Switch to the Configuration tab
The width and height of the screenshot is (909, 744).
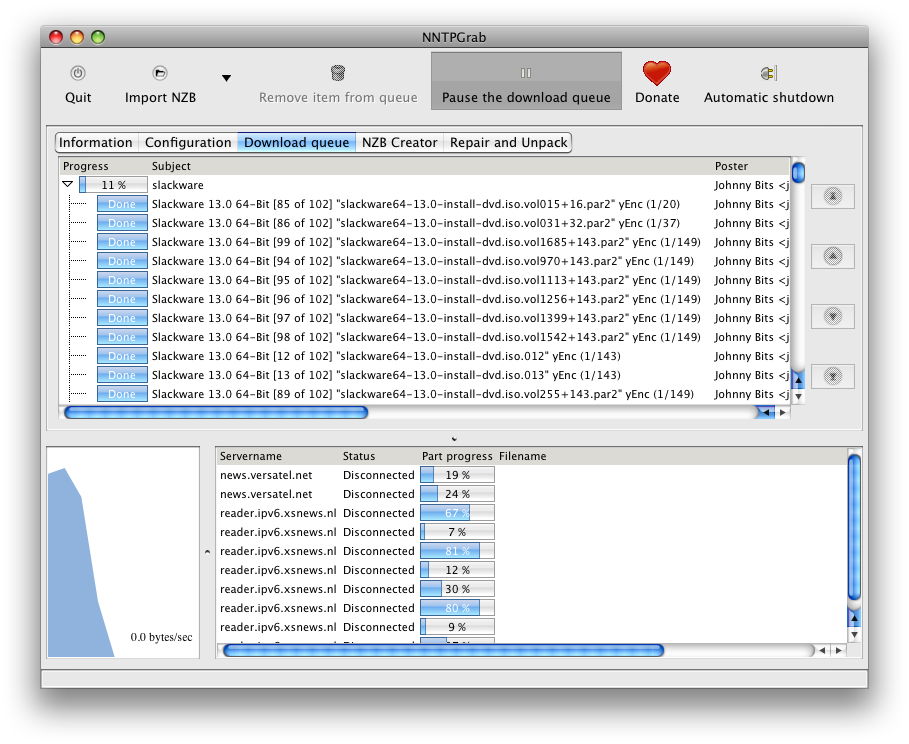[188, 142]
